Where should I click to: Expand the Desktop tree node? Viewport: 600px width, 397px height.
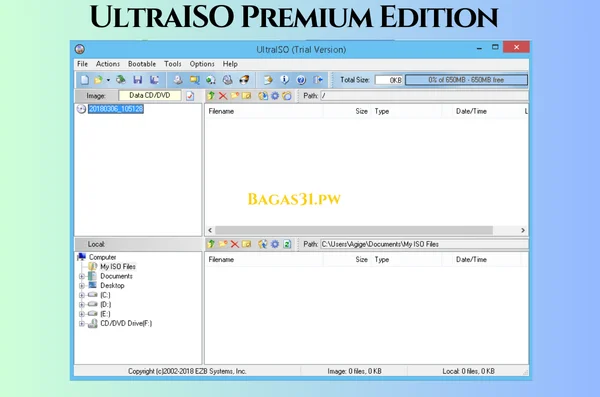click(82, 286)
